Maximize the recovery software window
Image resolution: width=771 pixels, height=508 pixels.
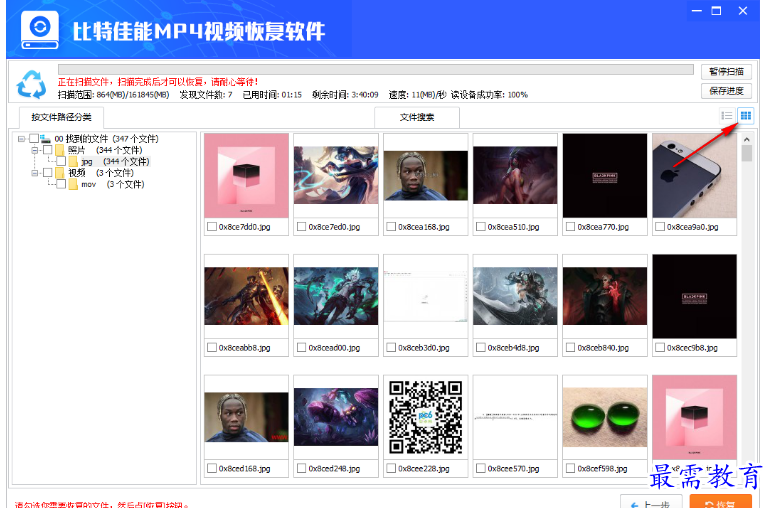coord(716,11)
